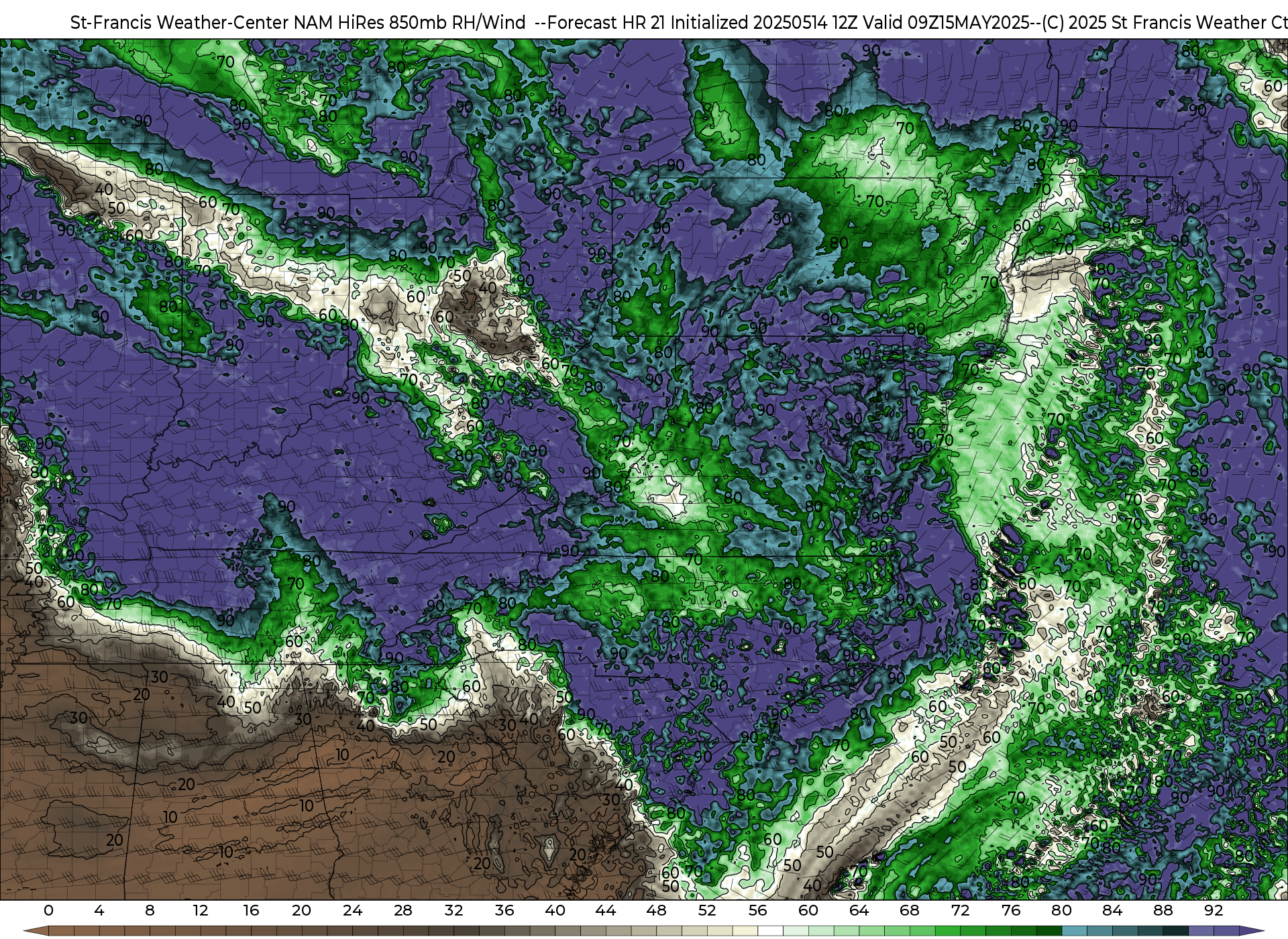
Task: Click the colorbar tick label 92
Action: (1214, 910)
